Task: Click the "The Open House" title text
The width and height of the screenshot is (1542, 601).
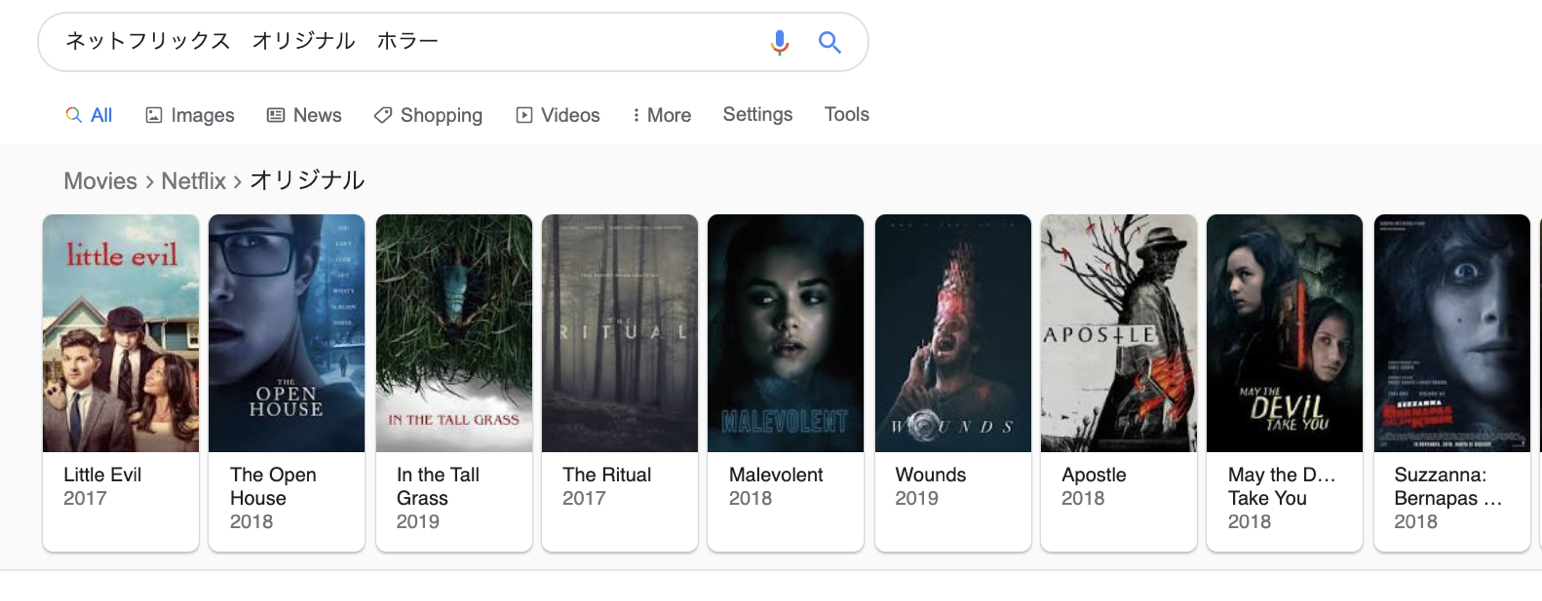Action: [273, 487]
